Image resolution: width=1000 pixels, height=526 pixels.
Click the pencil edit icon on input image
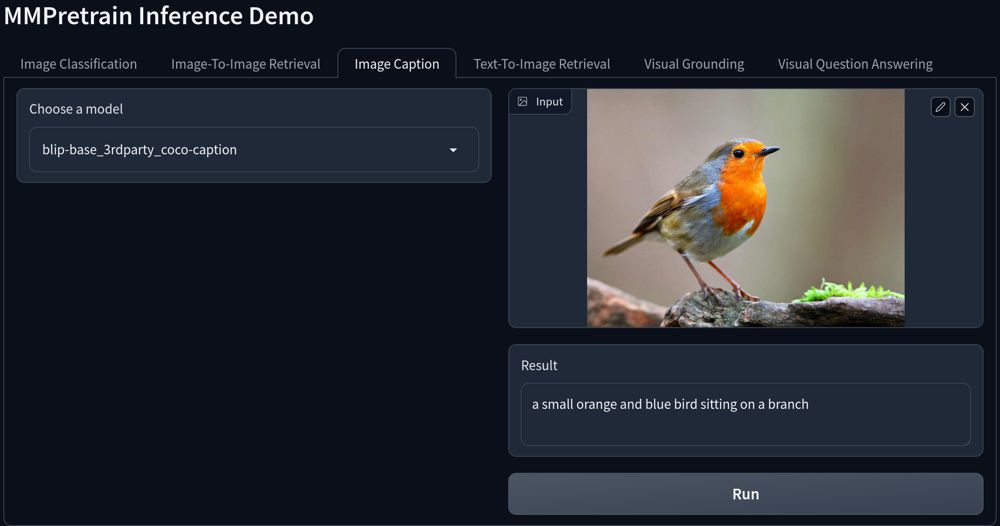940,107
